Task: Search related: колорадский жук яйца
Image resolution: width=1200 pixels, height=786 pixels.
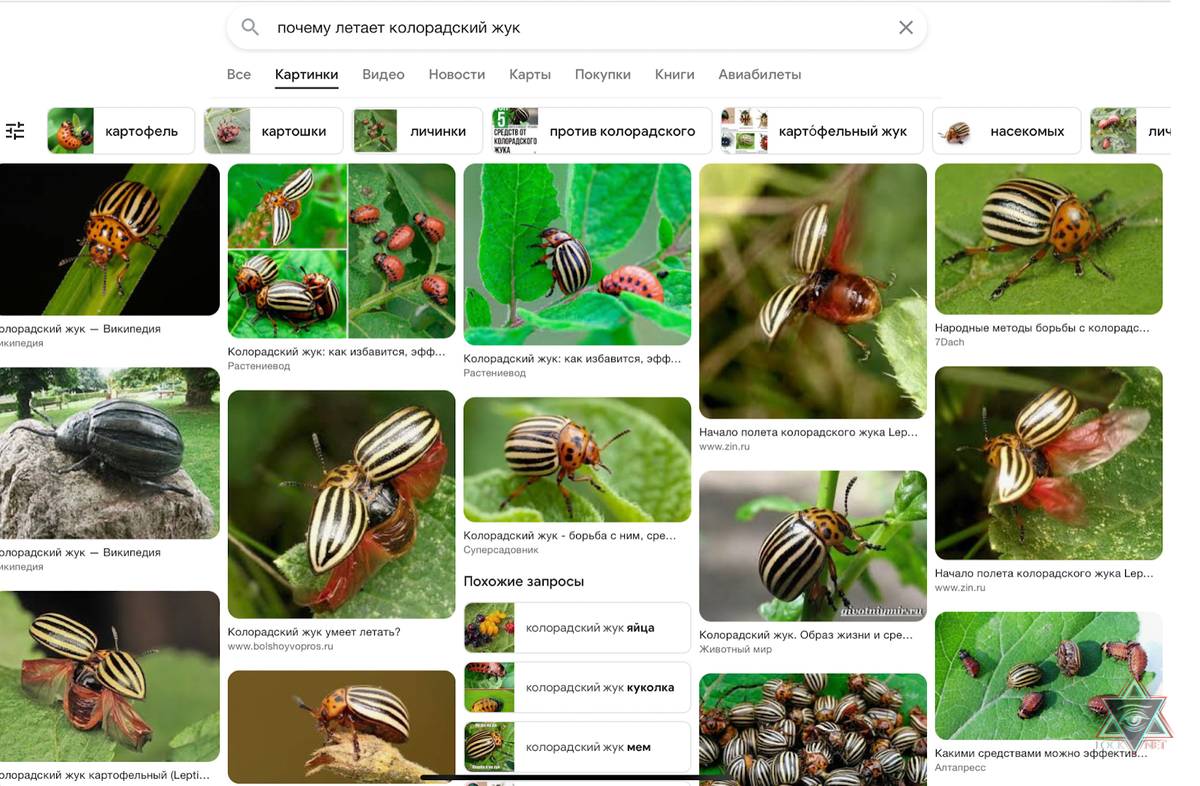Action: click(x=577, y=628)
